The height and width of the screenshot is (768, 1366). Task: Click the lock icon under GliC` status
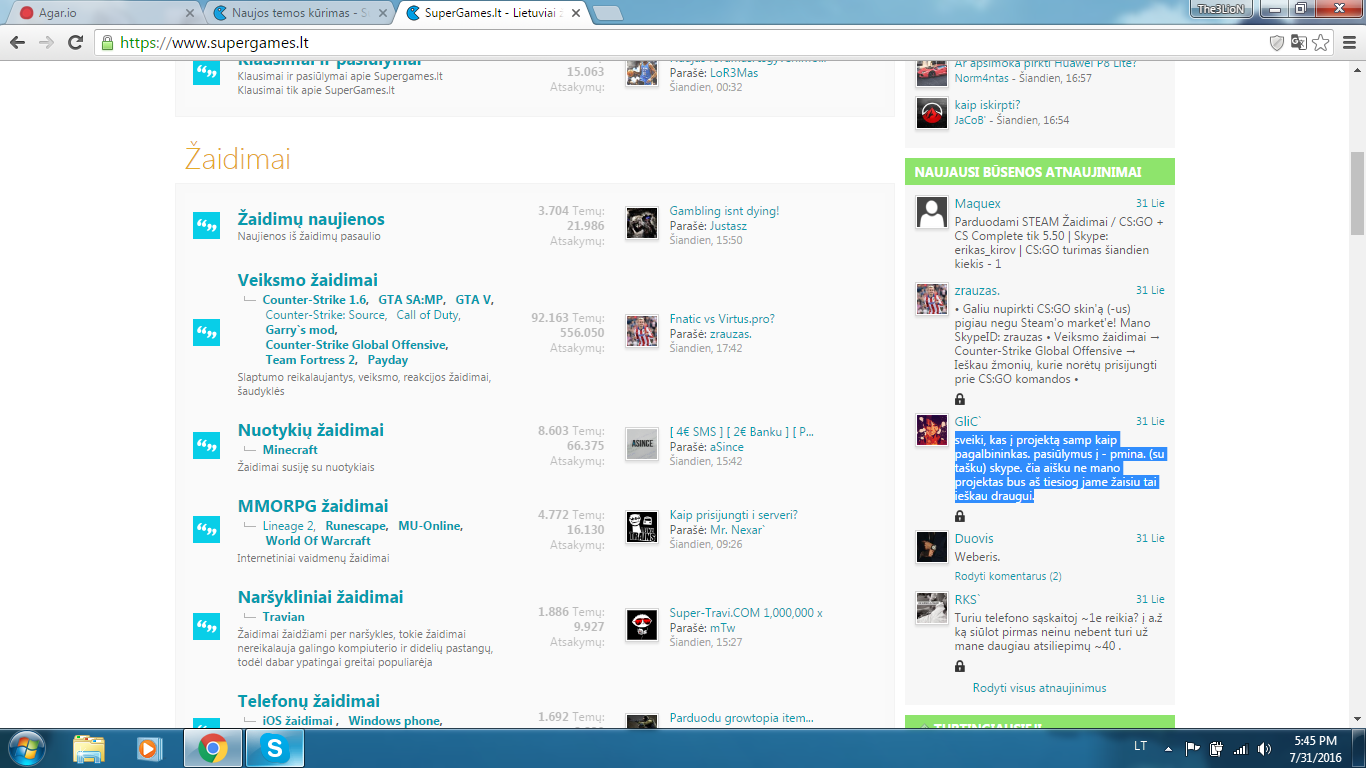coord(960,516)
